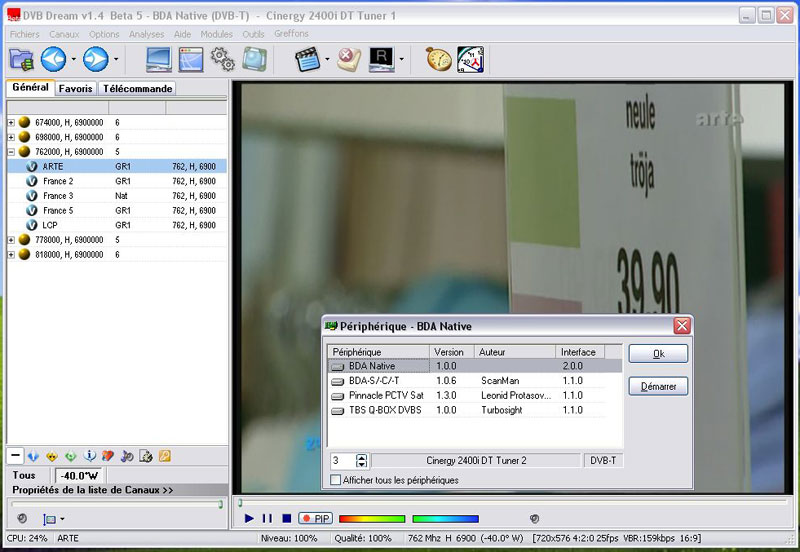Open dropdown arrow next to previous channel button
Viewport: 800px width, 552px height.
pos(73,59)
